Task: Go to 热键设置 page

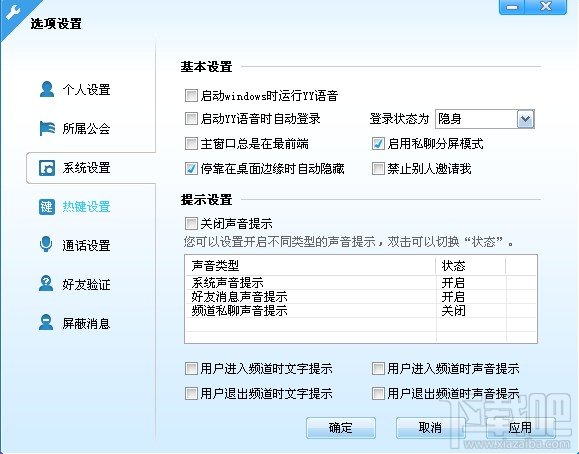Action: (x=86, y=206)
